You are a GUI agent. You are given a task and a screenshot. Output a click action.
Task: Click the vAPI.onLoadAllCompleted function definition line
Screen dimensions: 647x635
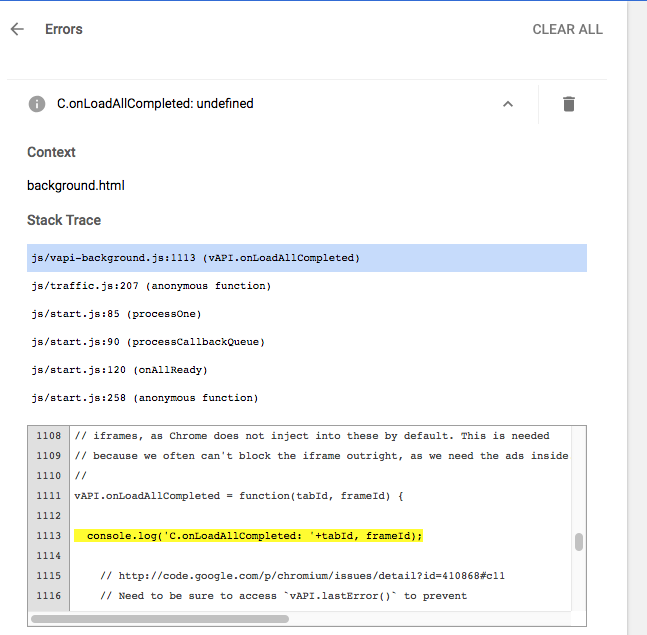click(238, 496)
